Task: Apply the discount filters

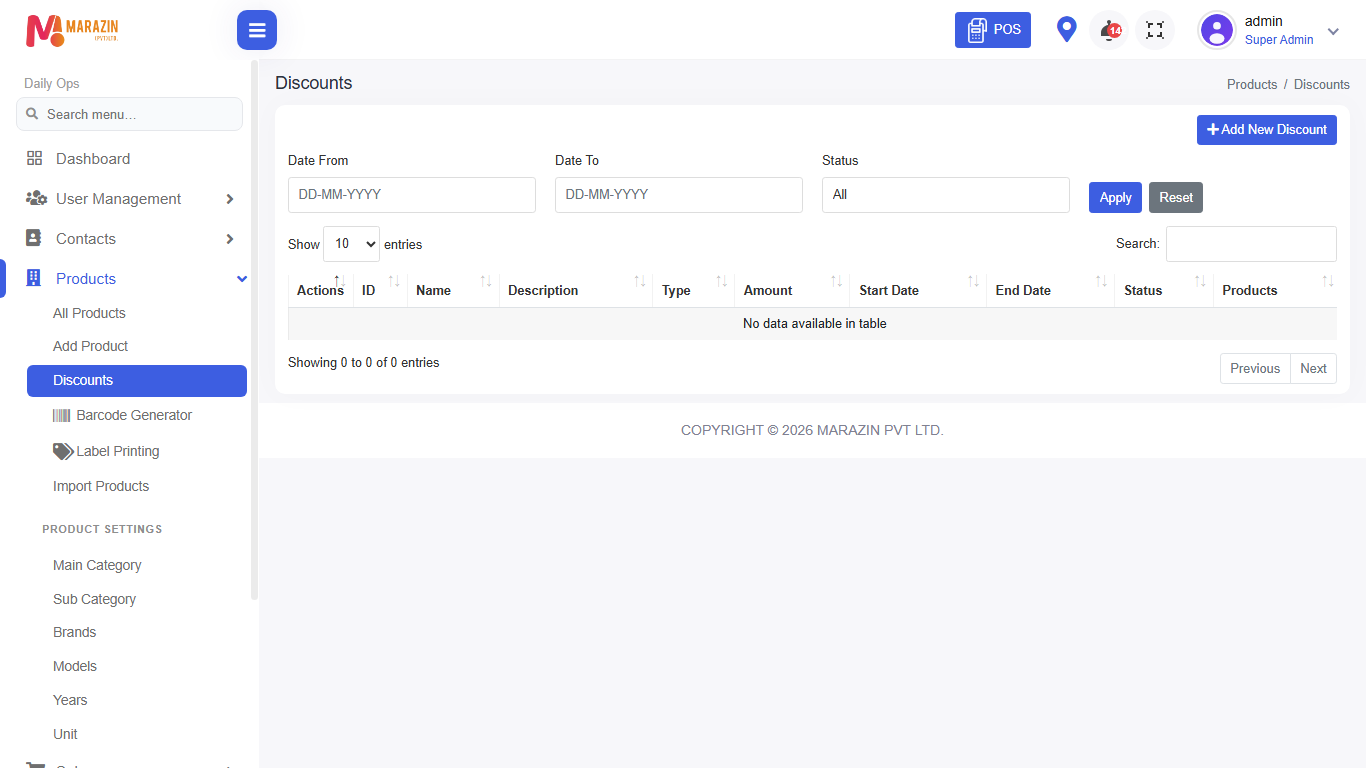Action: [1115, 197]
